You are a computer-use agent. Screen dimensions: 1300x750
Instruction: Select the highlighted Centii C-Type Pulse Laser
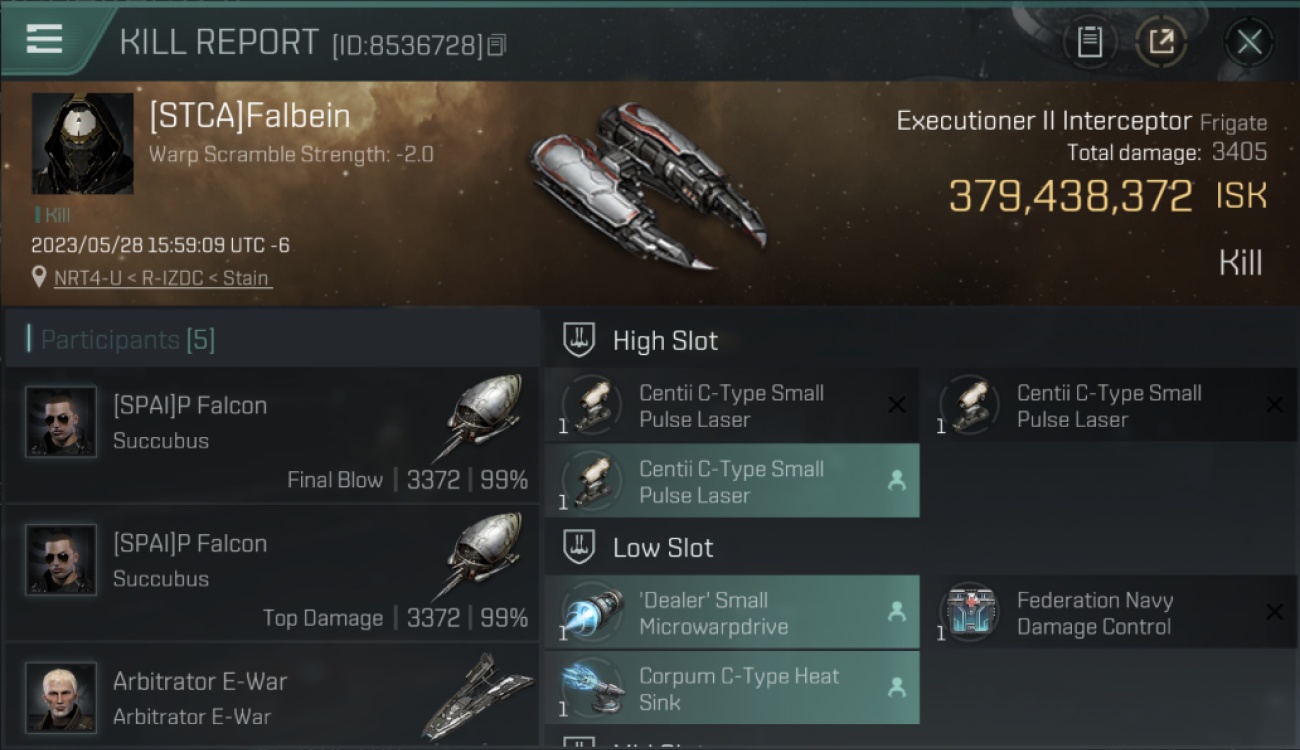732,481
